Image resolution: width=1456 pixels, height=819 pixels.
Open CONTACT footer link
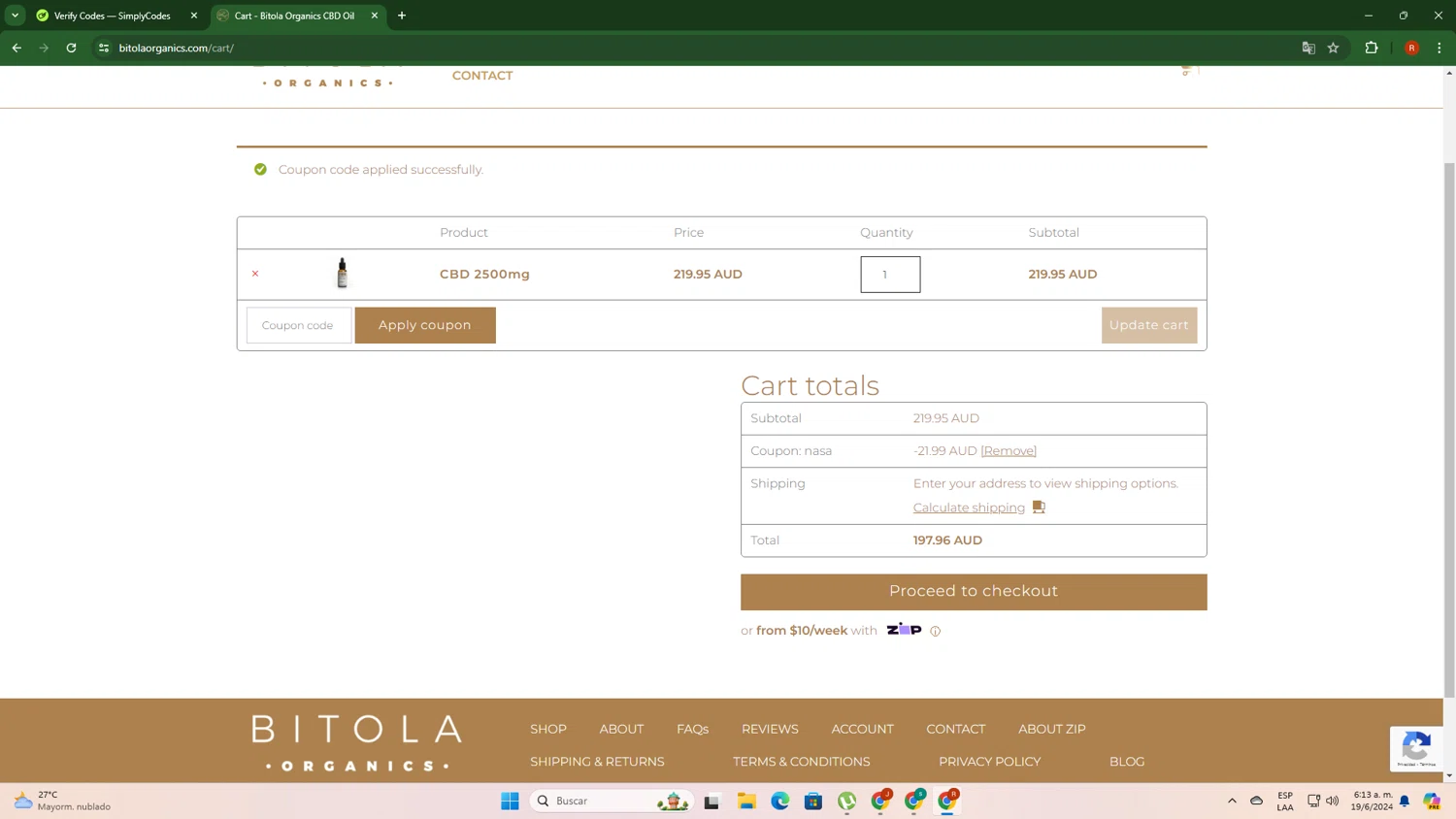[x=955, y=729]
